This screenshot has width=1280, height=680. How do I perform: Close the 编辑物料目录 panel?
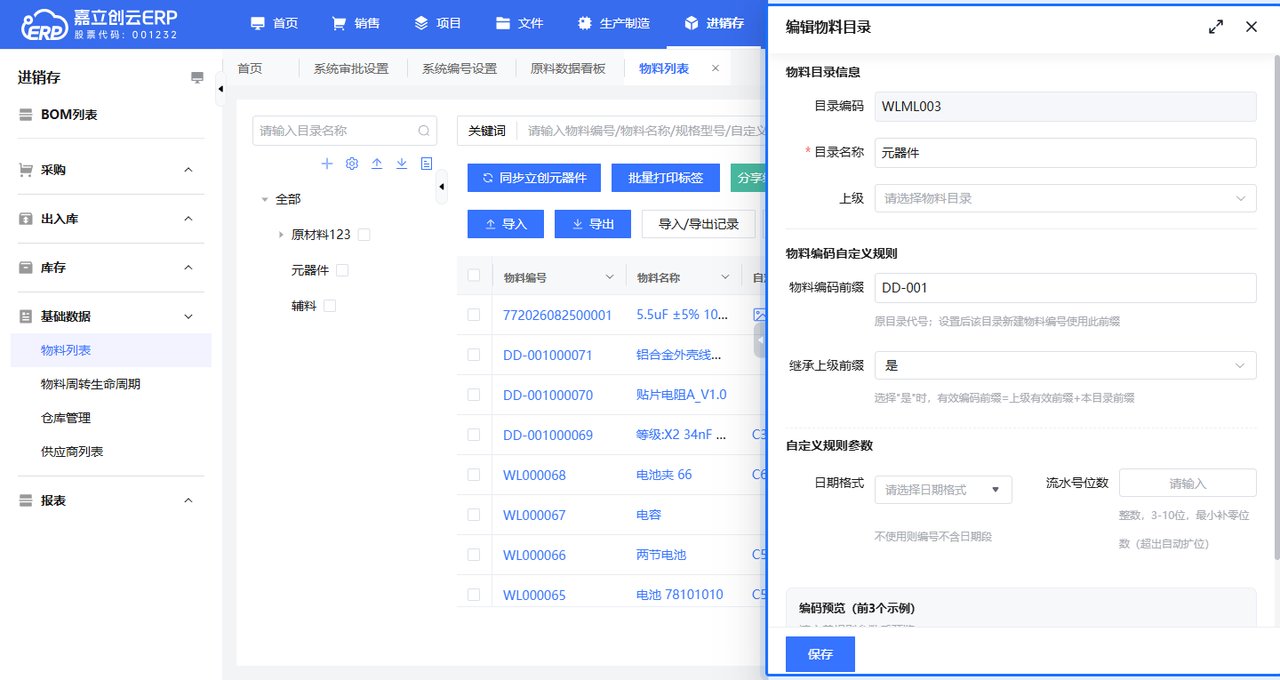1251,27
